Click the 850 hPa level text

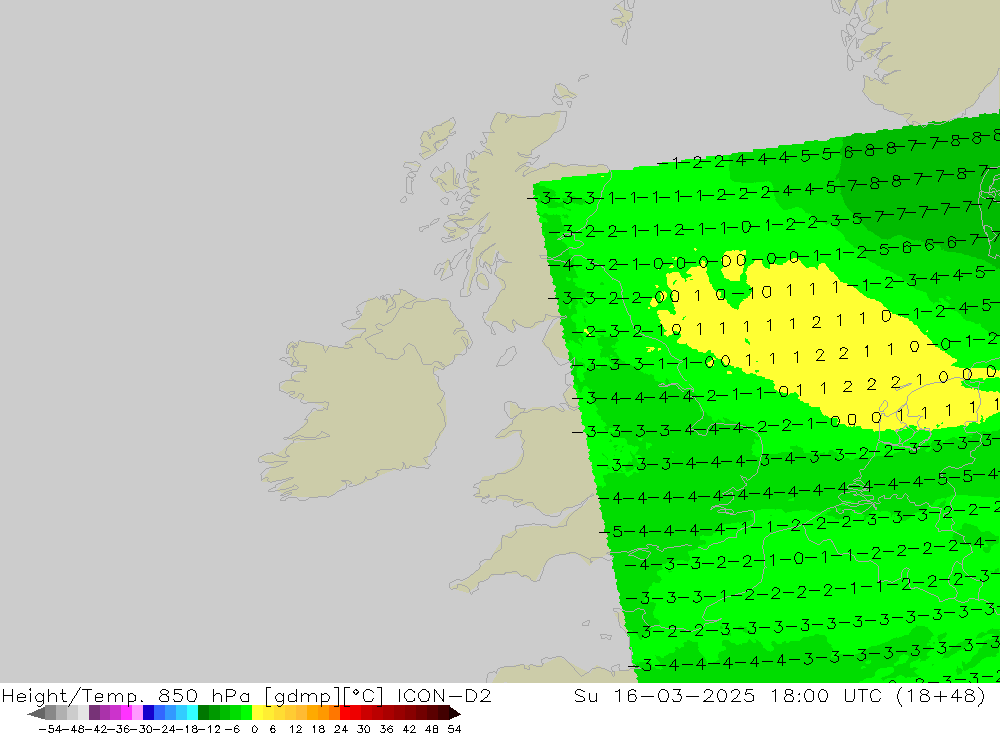[203, 695]
